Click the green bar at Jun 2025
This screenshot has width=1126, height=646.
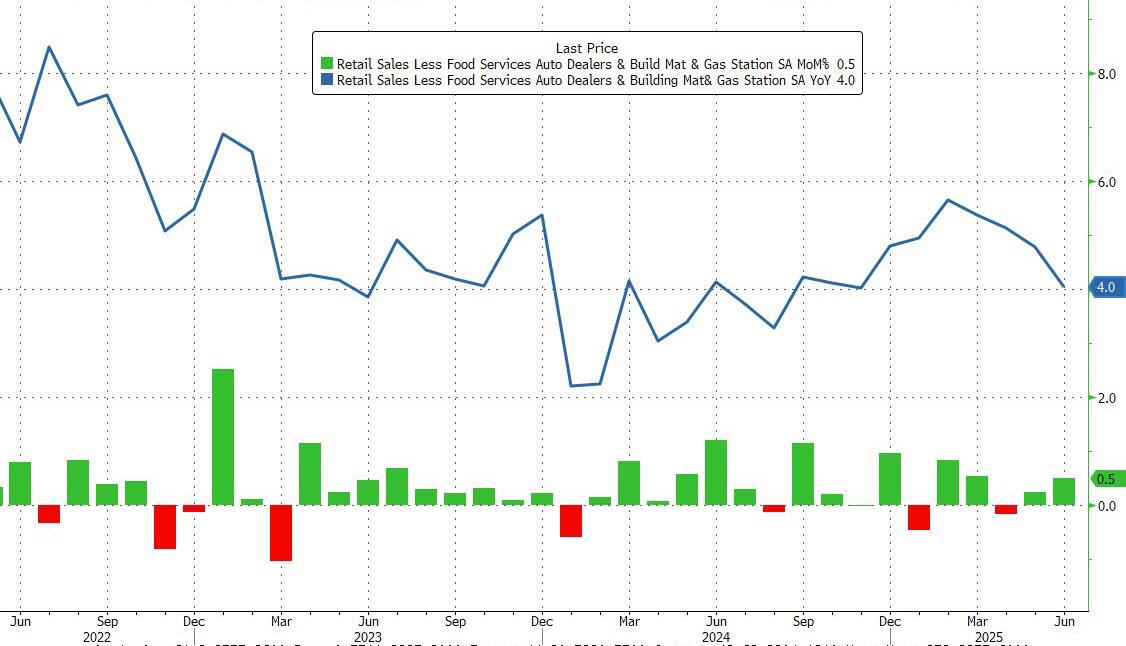point(1064,492)
